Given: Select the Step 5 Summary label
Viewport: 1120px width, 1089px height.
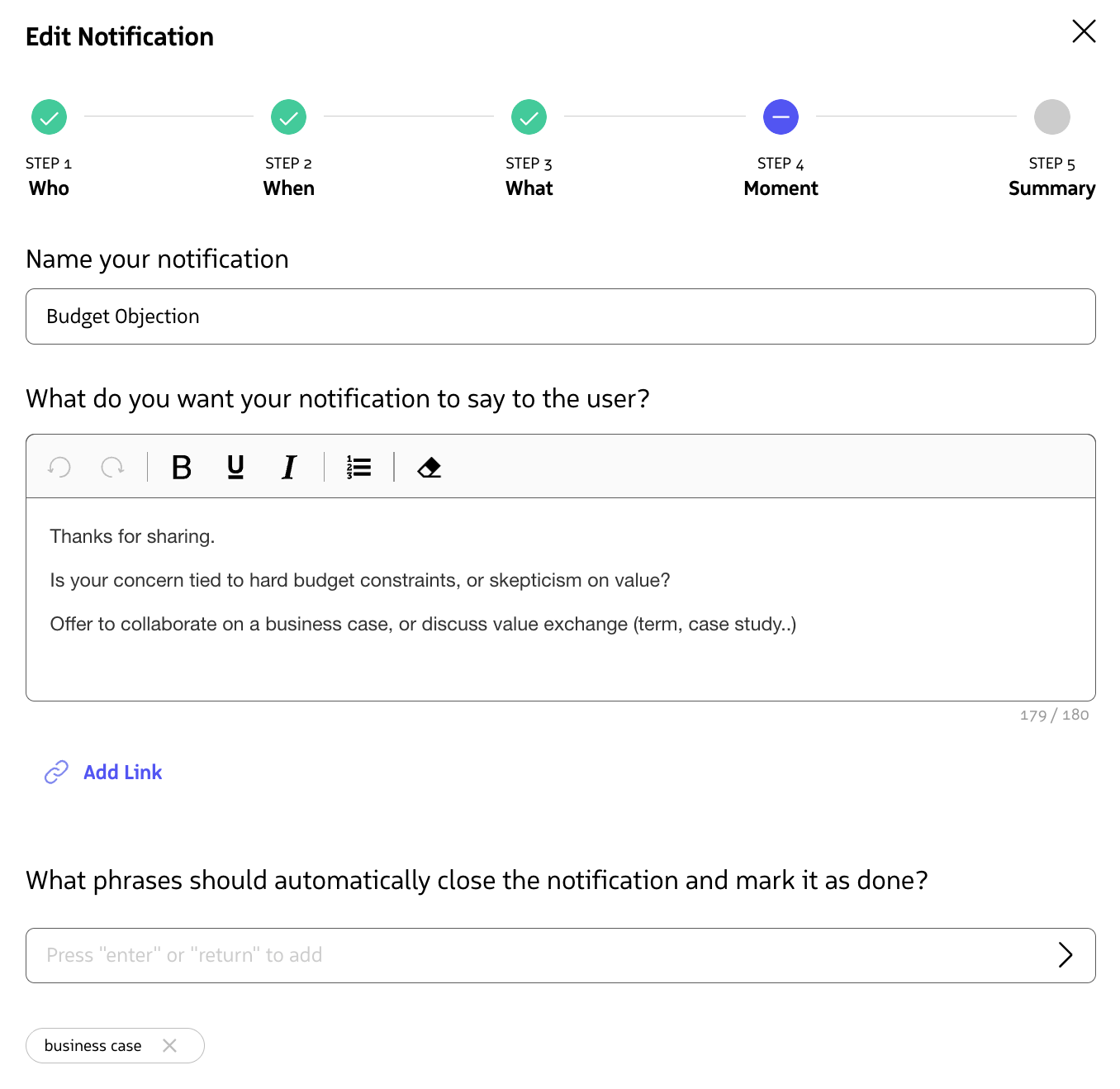Looking at the screenshot, I should click(1051, 188).
